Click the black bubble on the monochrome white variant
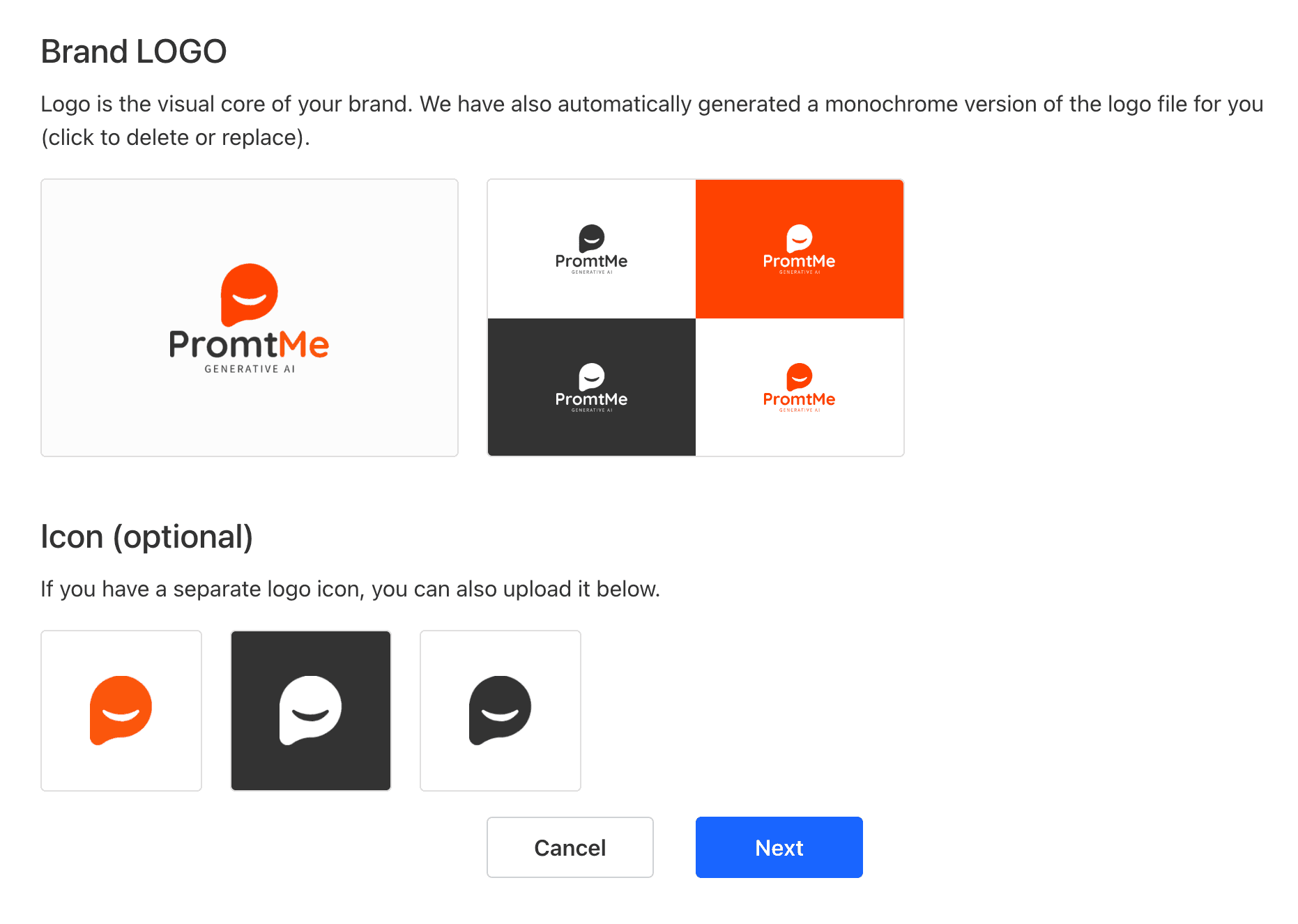1298x924 pixels. coord(592,238)
